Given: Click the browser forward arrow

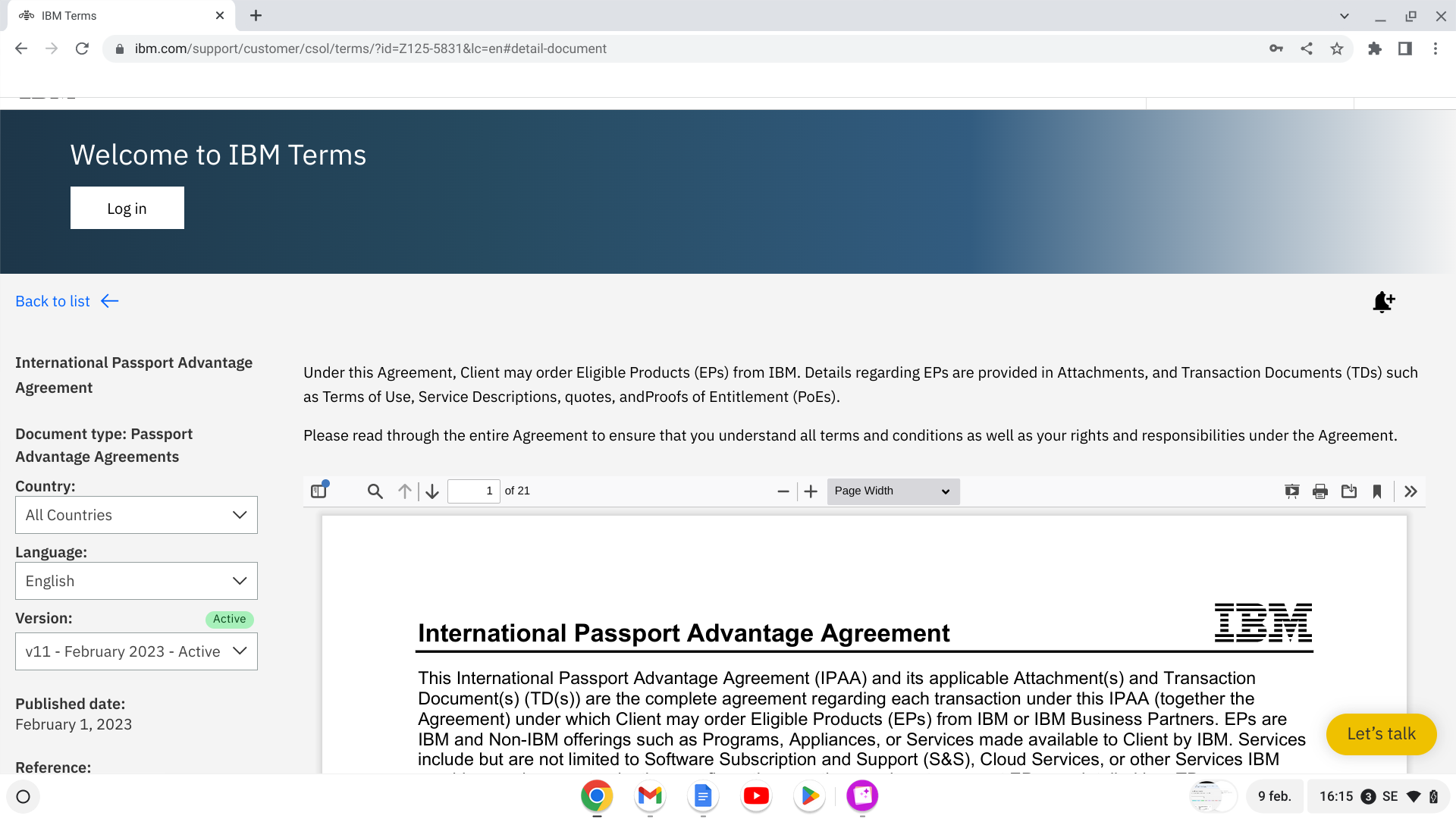Looking at the screenshot, I should [x=52, y=49].
